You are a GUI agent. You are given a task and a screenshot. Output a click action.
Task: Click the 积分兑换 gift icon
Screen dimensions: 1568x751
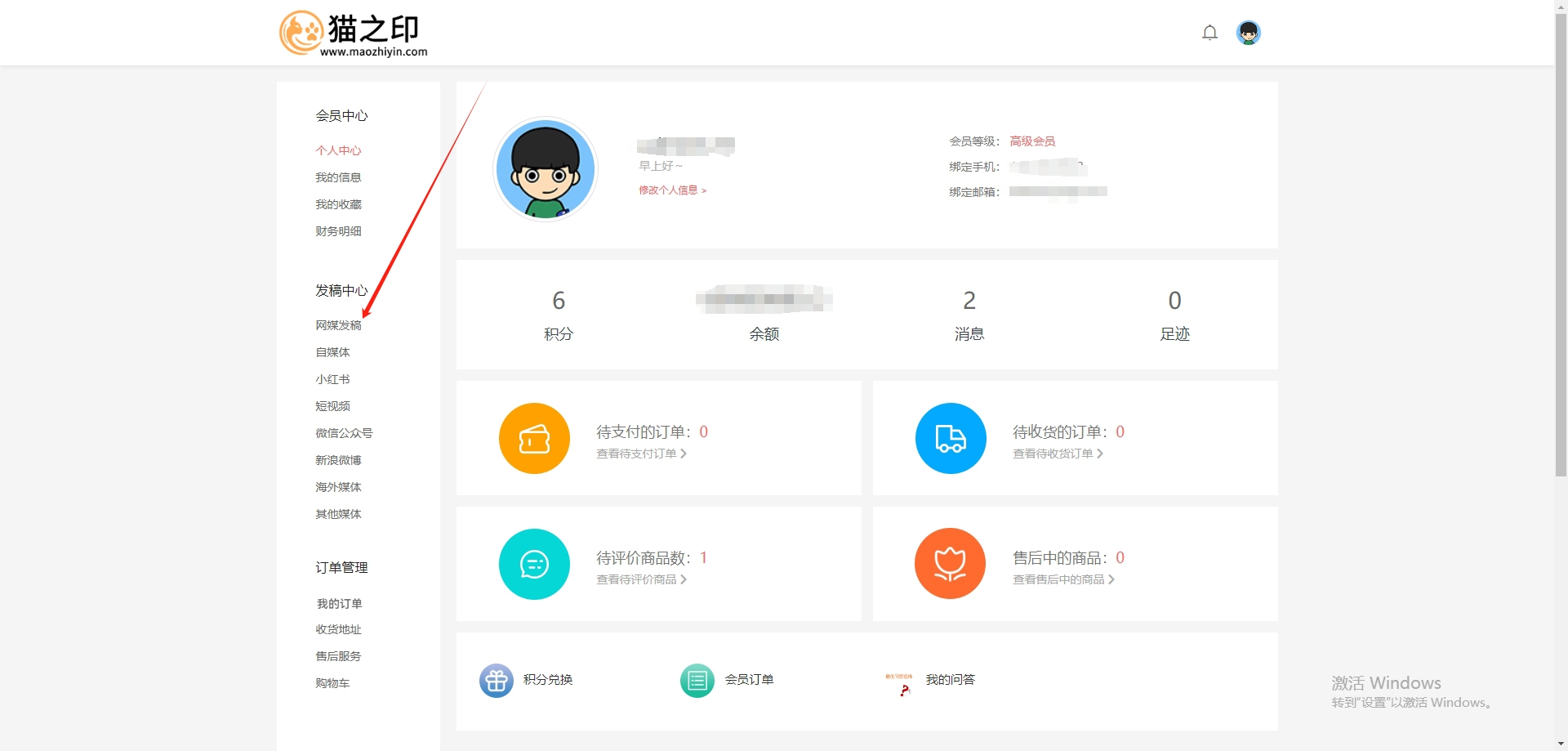(x=496, y=680)
